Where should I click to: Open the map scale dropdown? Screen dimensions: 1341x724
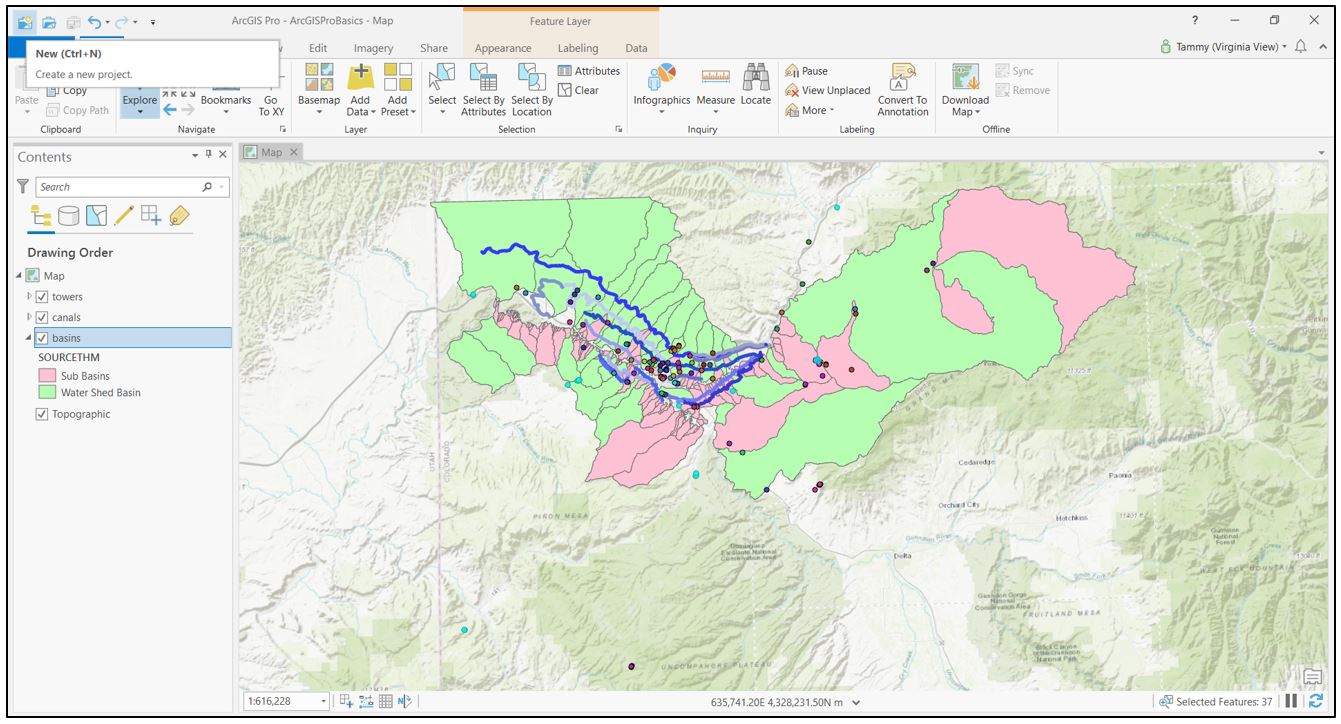(x=325, y=703)
